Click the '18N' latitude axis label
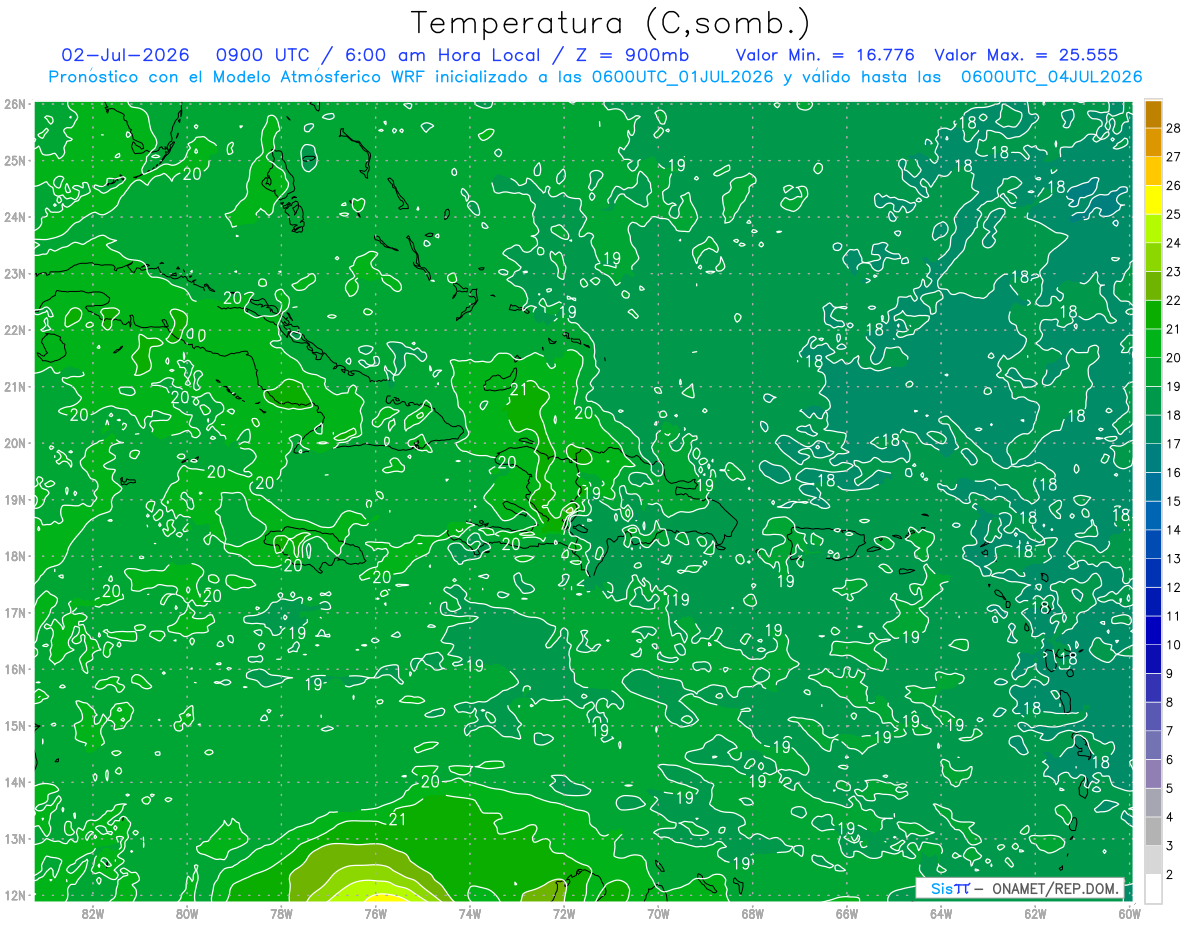 (x=15, y=556)
